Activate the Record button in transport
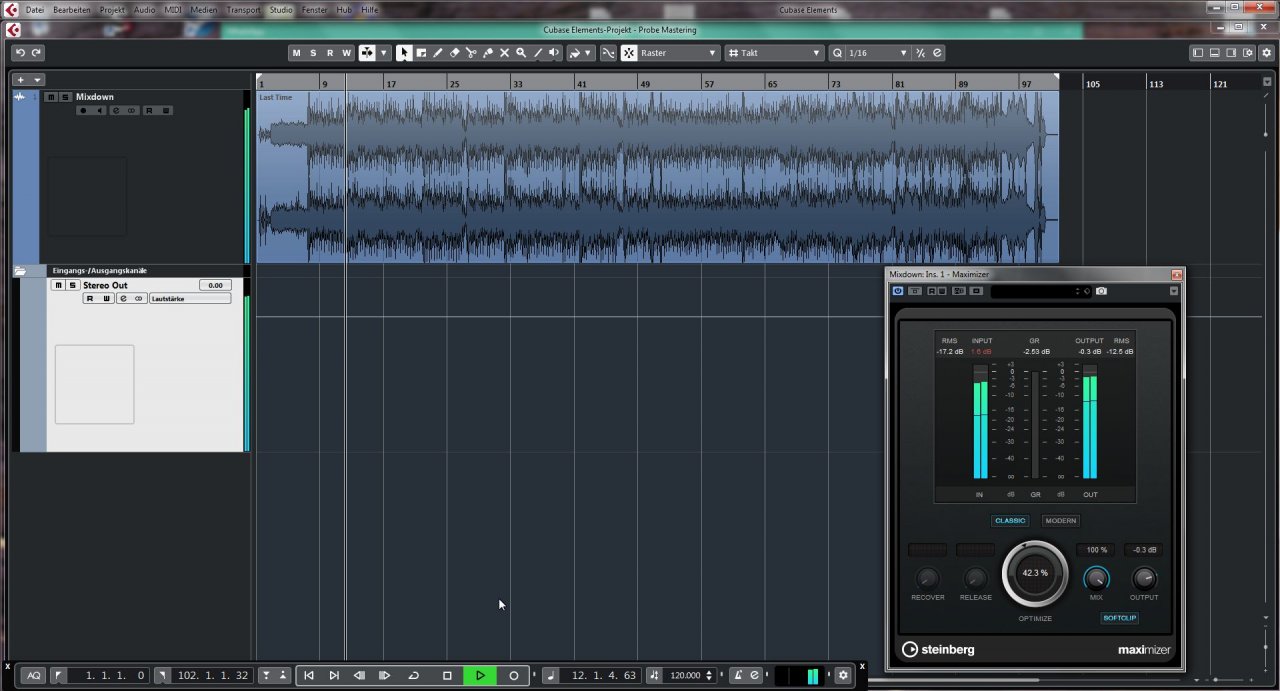 click(514, 676)
